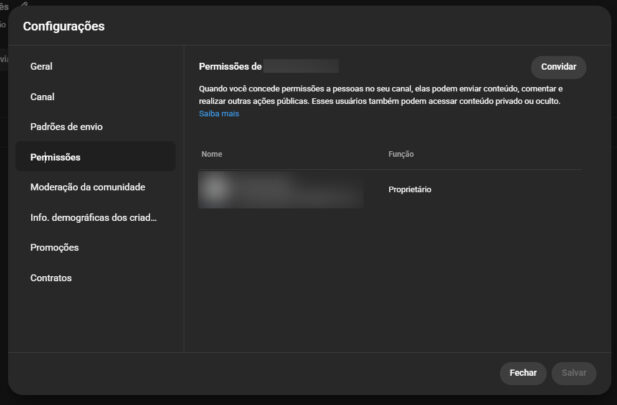Click the Permissões de heading

point(230,66)
